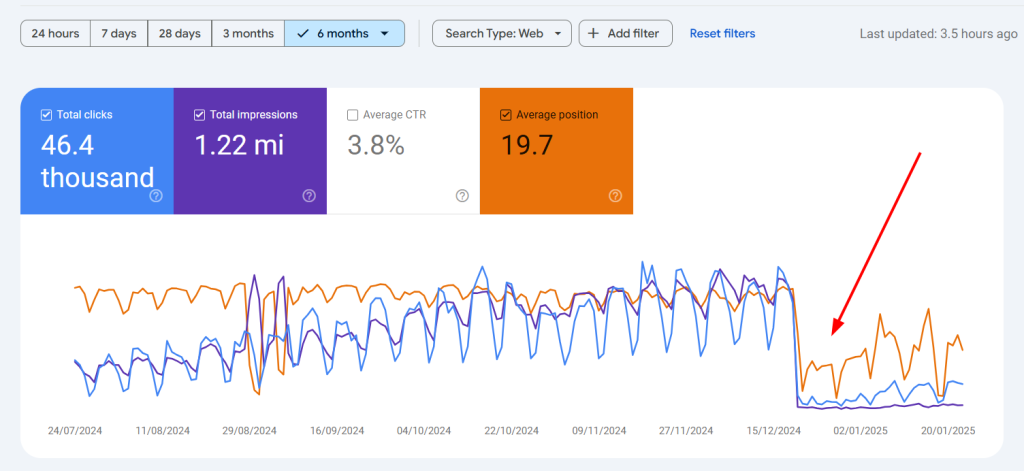Viewport: 1024px width, 471px height.
Task: Click the 19.7 average position value
Action: click(526, 145)
